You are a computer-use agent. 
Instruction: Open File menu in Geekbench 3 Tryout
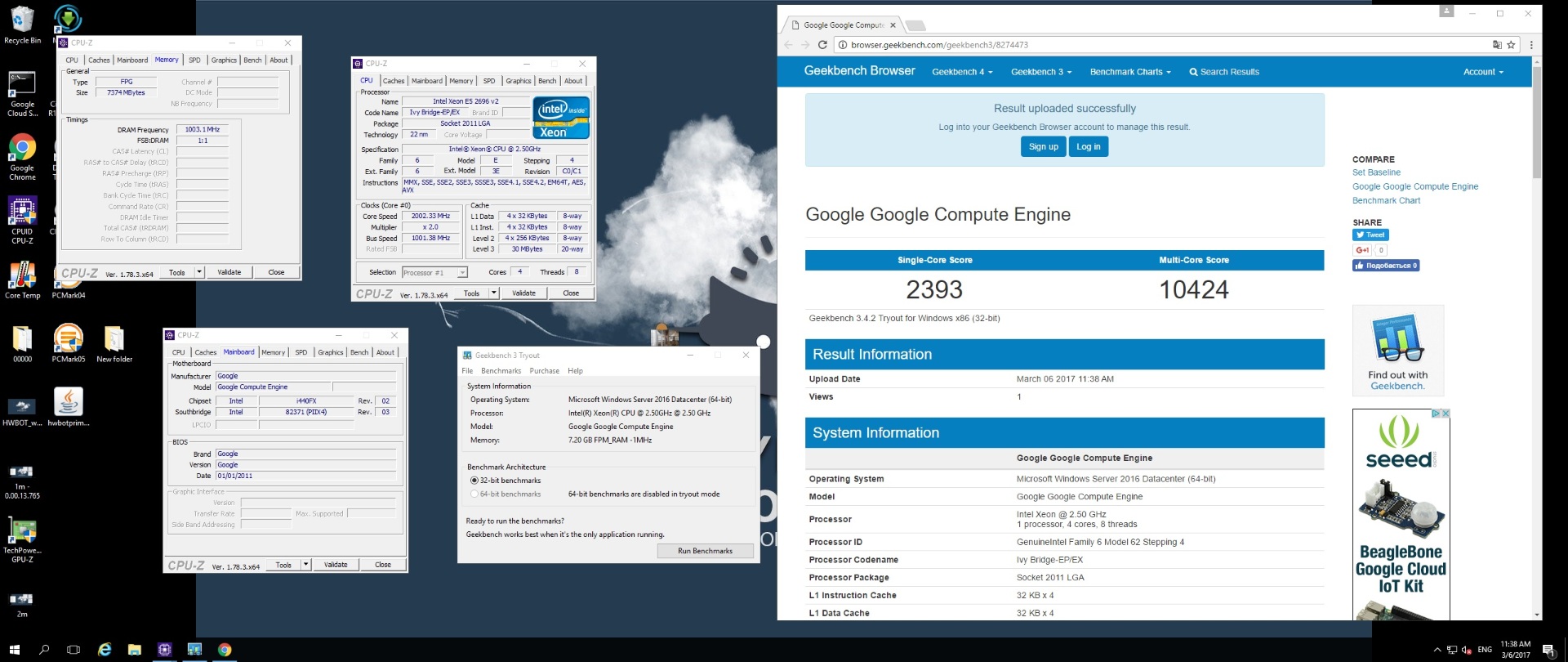click(467, 371)
